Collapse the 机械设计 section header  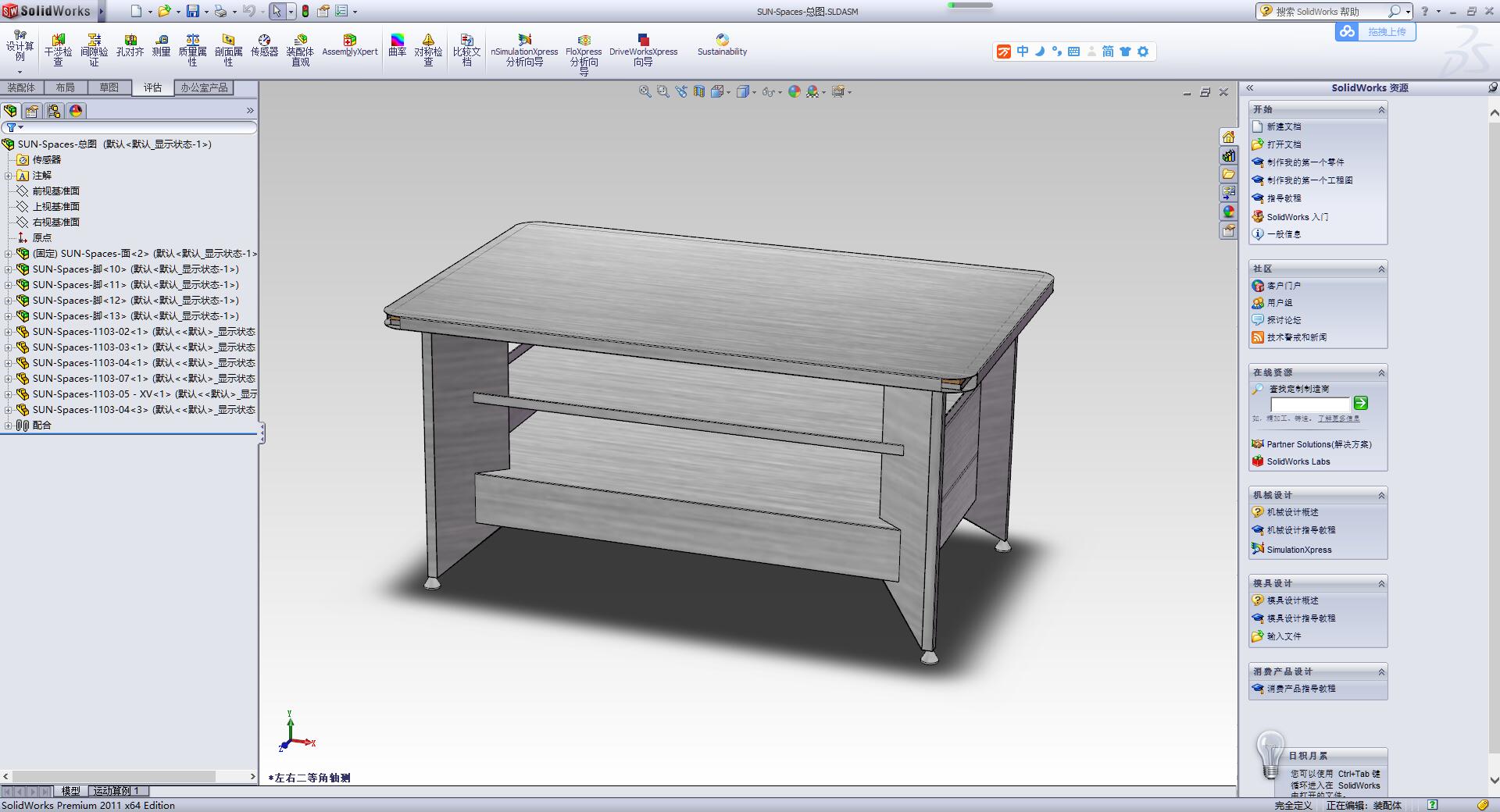click(1380, 496)
